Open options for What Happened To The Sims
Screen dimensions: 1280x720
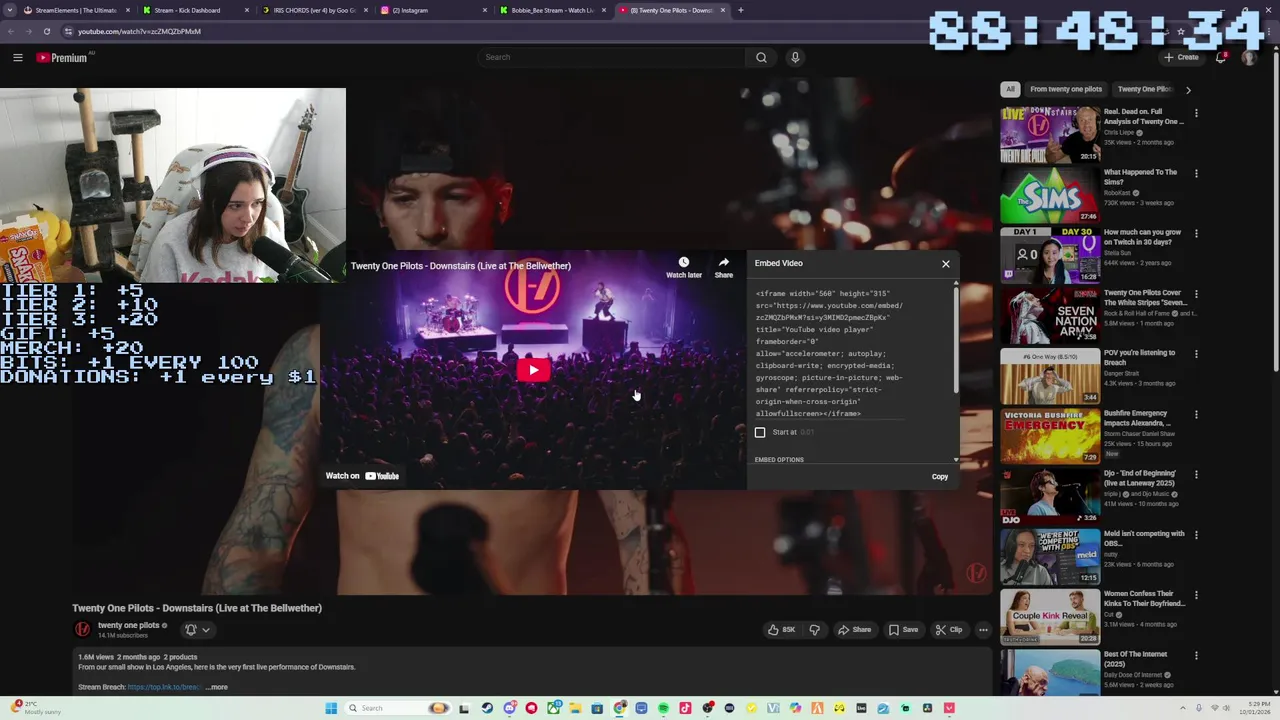1196,174
